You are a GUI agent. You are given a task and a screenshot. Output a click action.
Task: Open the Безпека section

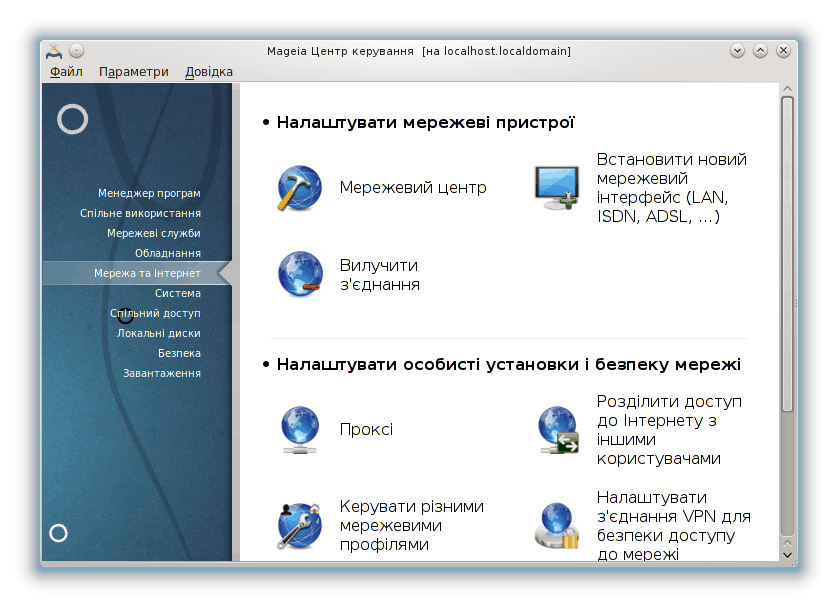180,353
